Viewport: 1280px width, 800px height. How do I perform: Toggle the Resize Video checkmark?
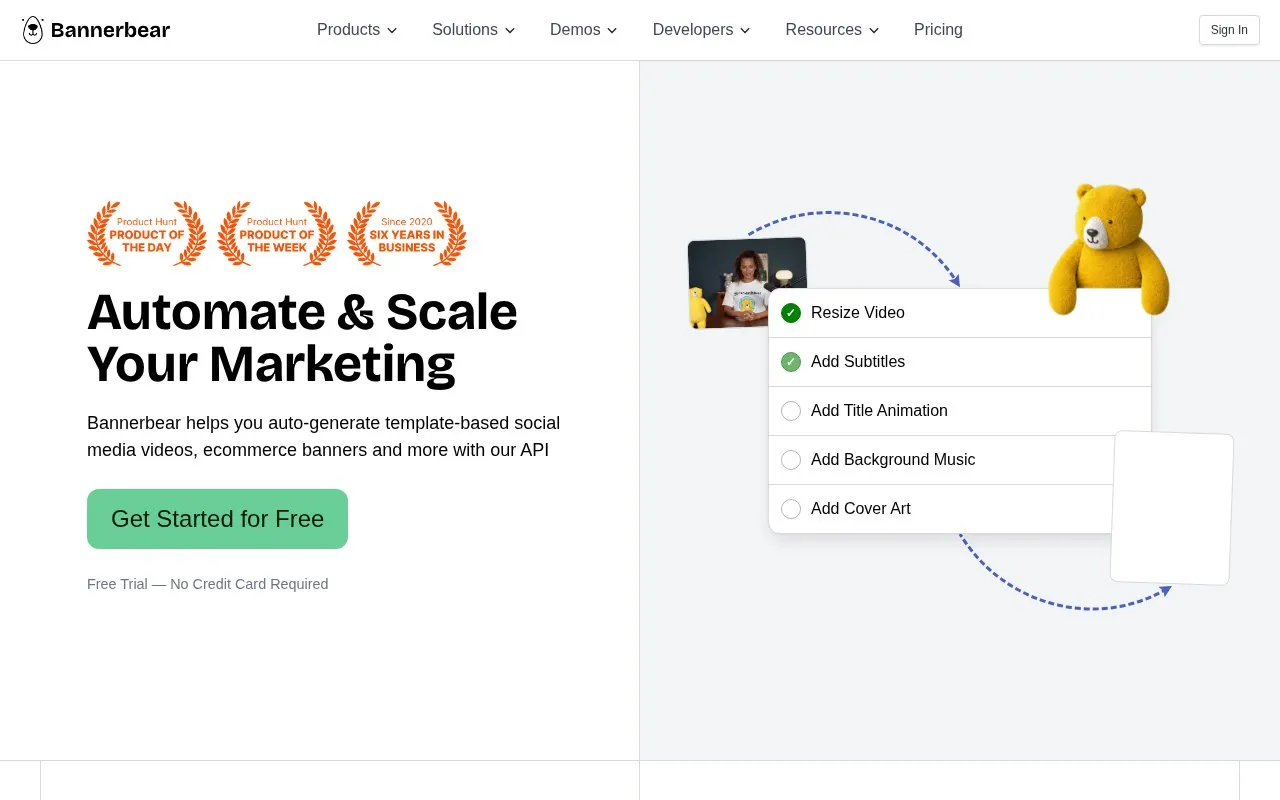coord(791,313)
